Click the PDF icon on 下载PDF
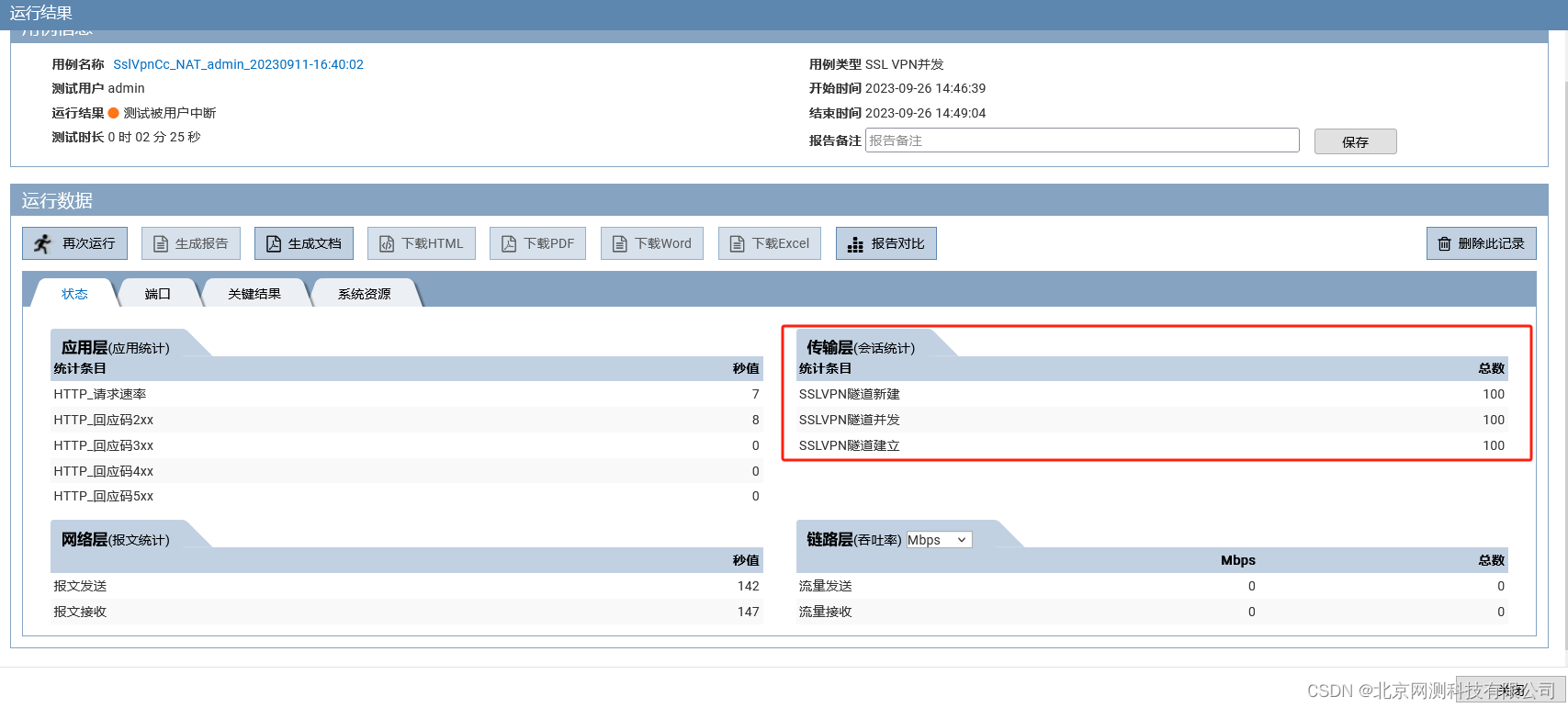This screenshot has width=1568, height=708. (509, 243)
